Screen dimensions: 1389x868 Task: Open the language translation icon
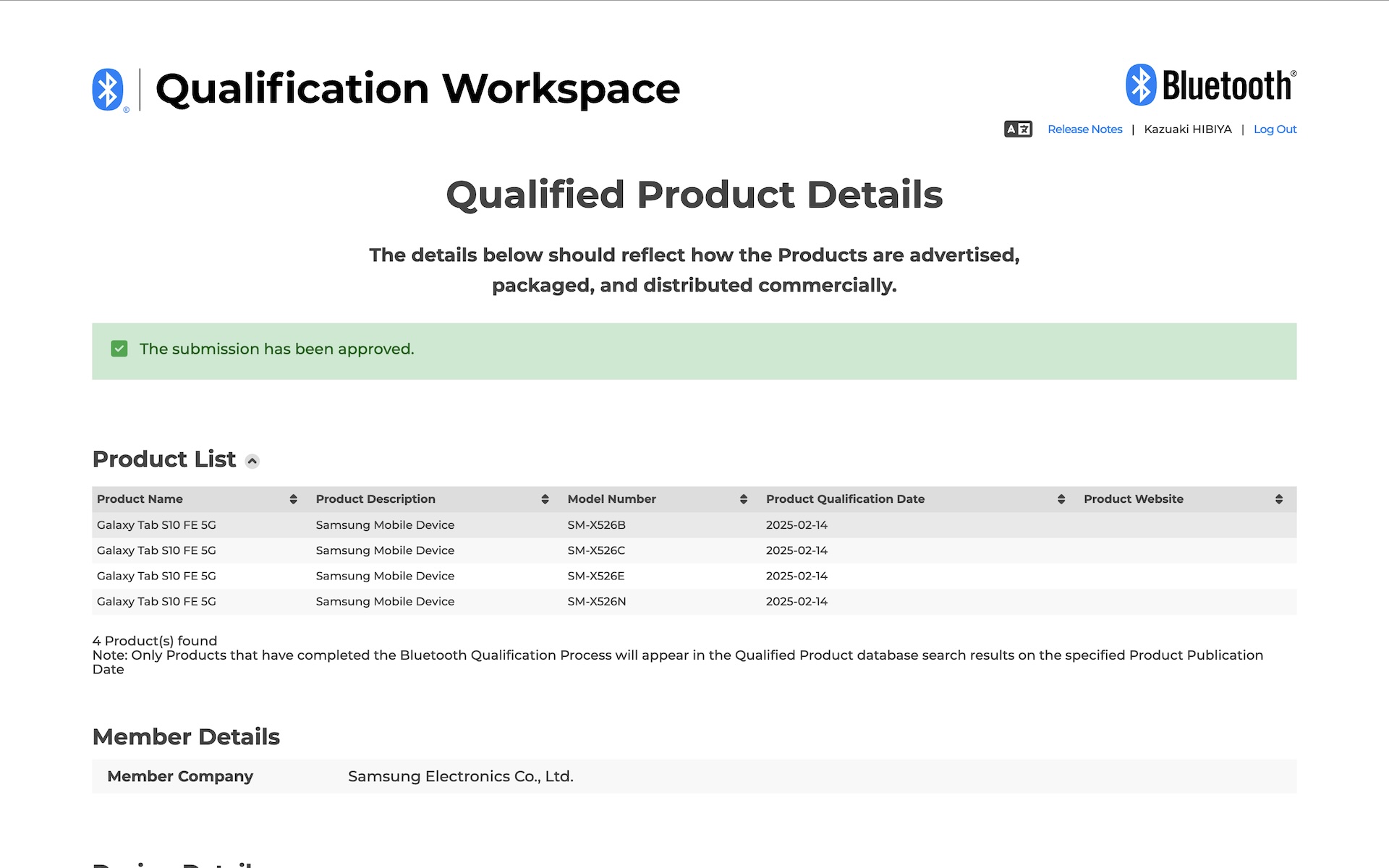coord(1018,129)
